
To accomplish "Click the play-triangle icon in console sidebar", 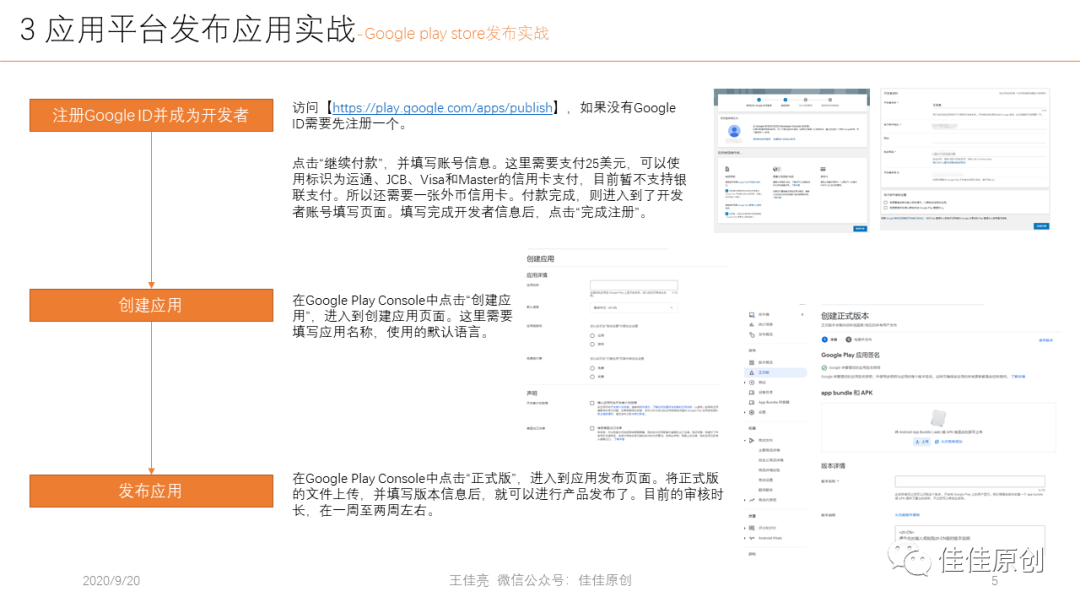I will (751, 440).
